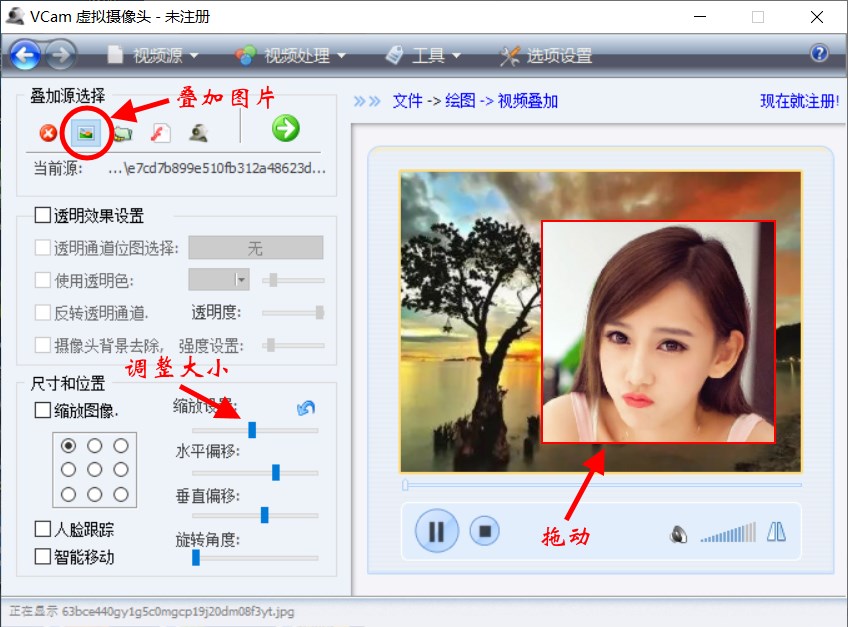
Task: Pause playback with the pause button
Action: tap(435, 531)
